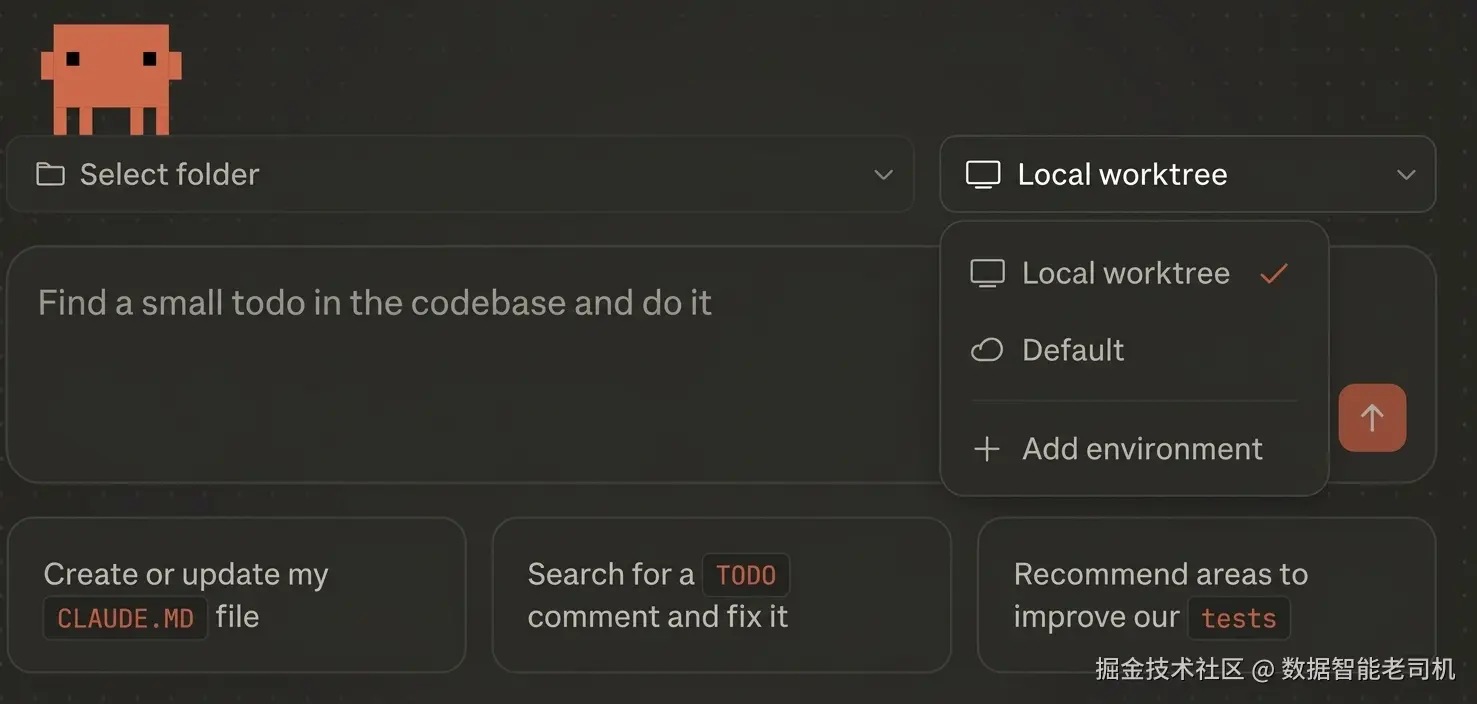Collapse the Local worktree environment chevron
The width and height of the screenshot is (1477, 704).
pos(1405,175)
